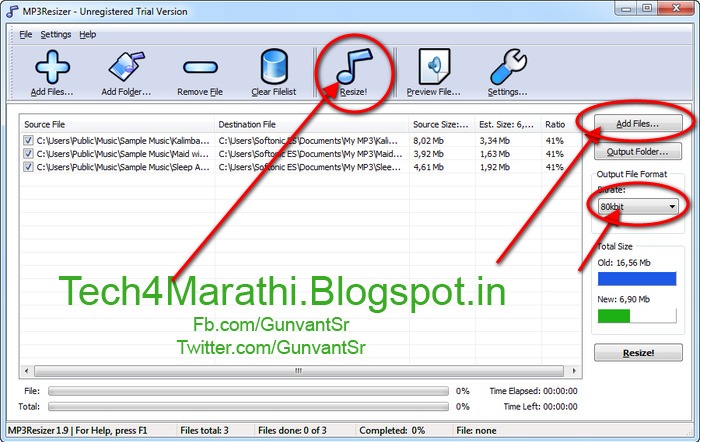Image resolution: width=701 pixels, height=442 pixels.
Task: Click the Output Folder... button
Action: [638, 152]
